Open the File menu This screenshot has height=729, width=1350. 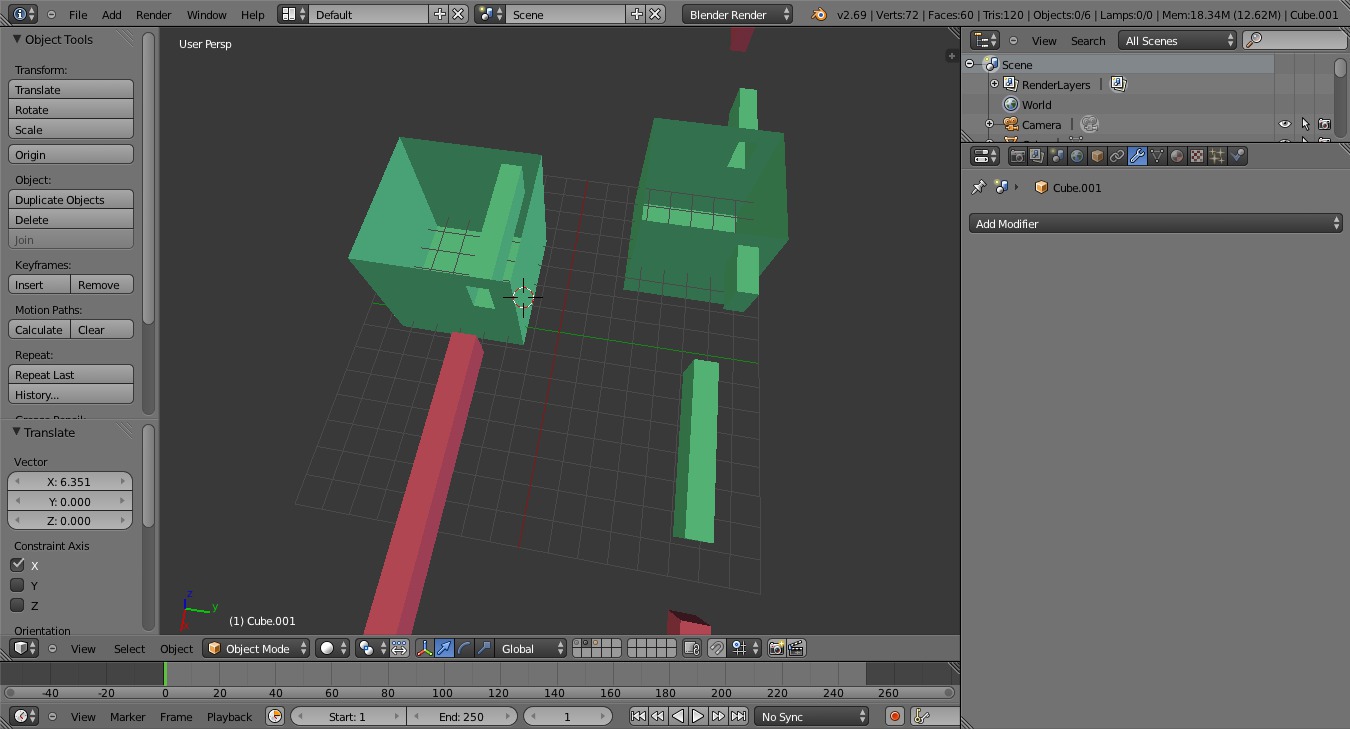tap(77, 15)
